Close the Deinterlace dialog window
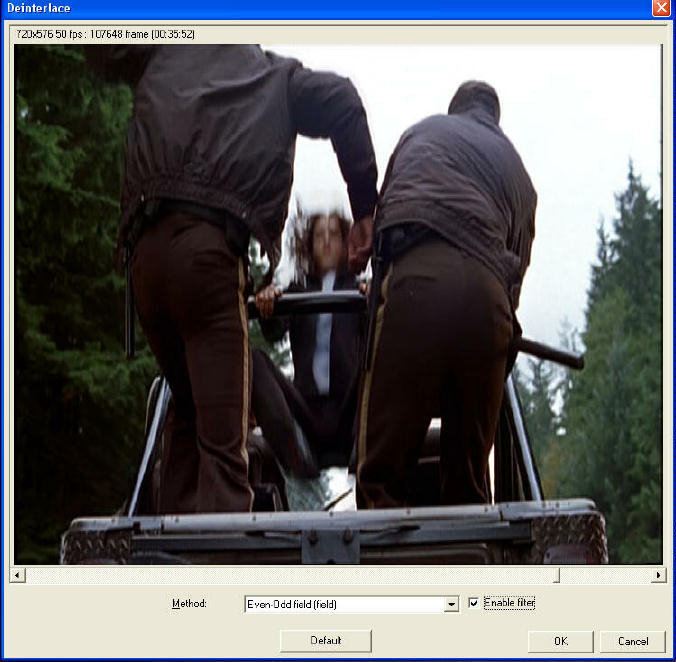Screen dimensions: 676x662 click(661, 8)
